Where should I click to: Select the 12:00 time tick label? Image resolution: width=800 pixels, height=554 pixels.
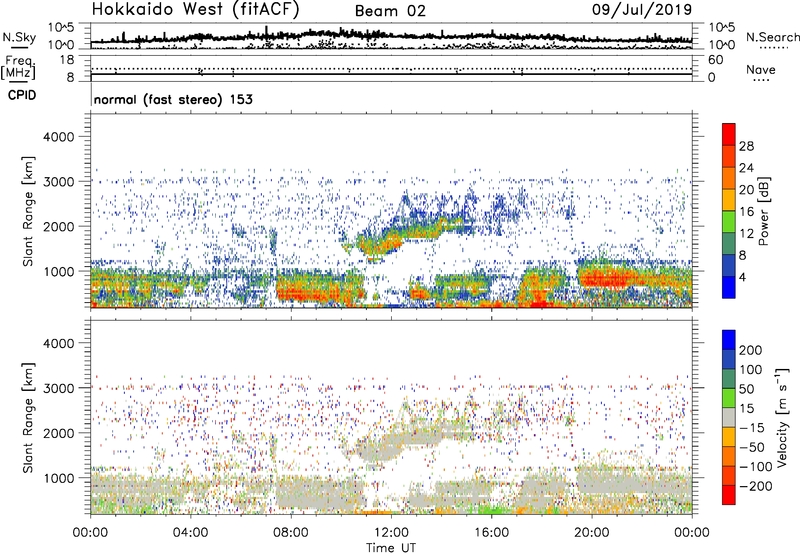tap(391, 533)
